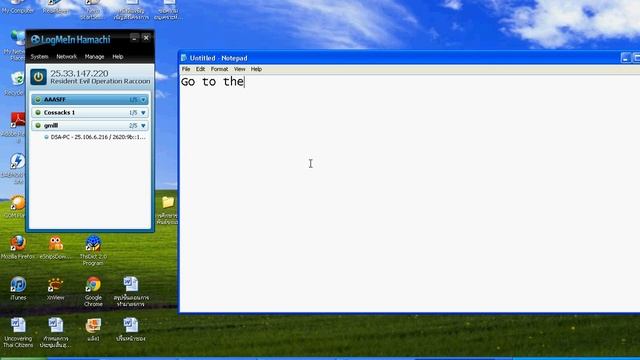Open the View menu in Notepad
This screenshot has height=360, width=640.
click(x=240, y=69)
